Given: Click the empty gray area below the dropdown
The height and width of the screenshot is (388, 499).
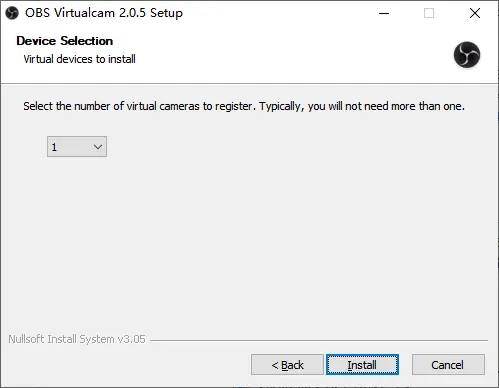Looking at the screenshot, I should [x=247, y=240].
